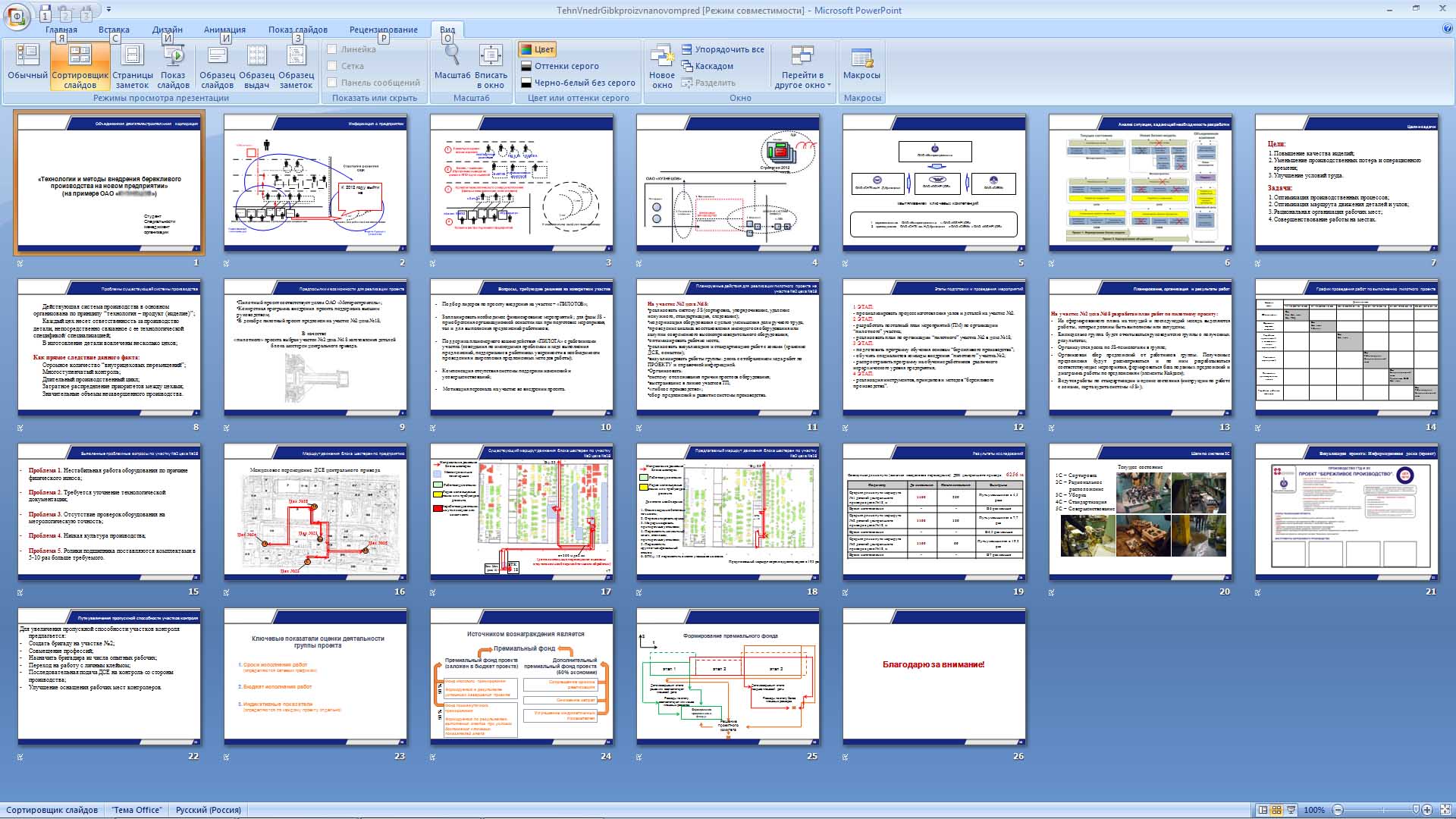Viewport: 1456px width, 819px height.
Task: Open Образец слайдов master view
Action: [x=217, y=64]
